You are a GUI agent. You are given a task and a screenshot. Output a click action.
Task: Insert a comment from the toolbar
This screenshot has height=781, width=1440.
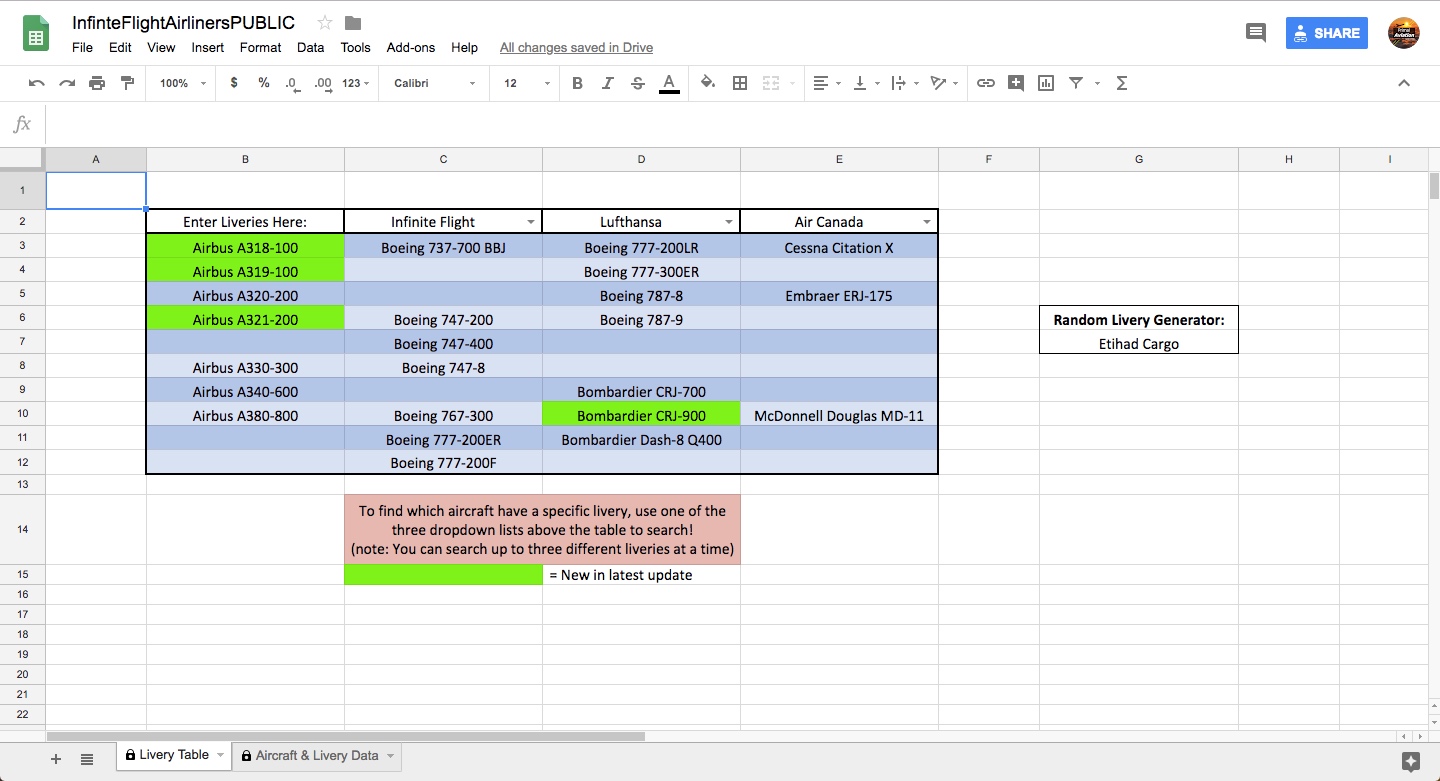click(x=1016, y=83)
